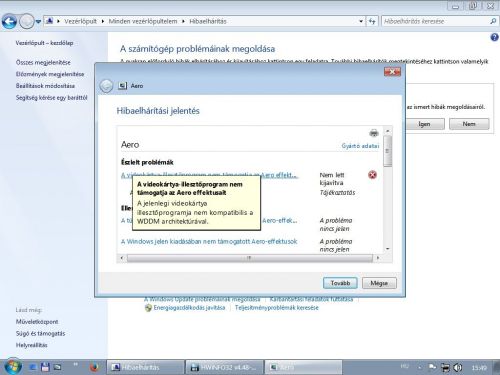Open Vezérlőpult – kezdőlap link
Screen dimensions: 500x375
click(44, 43)
